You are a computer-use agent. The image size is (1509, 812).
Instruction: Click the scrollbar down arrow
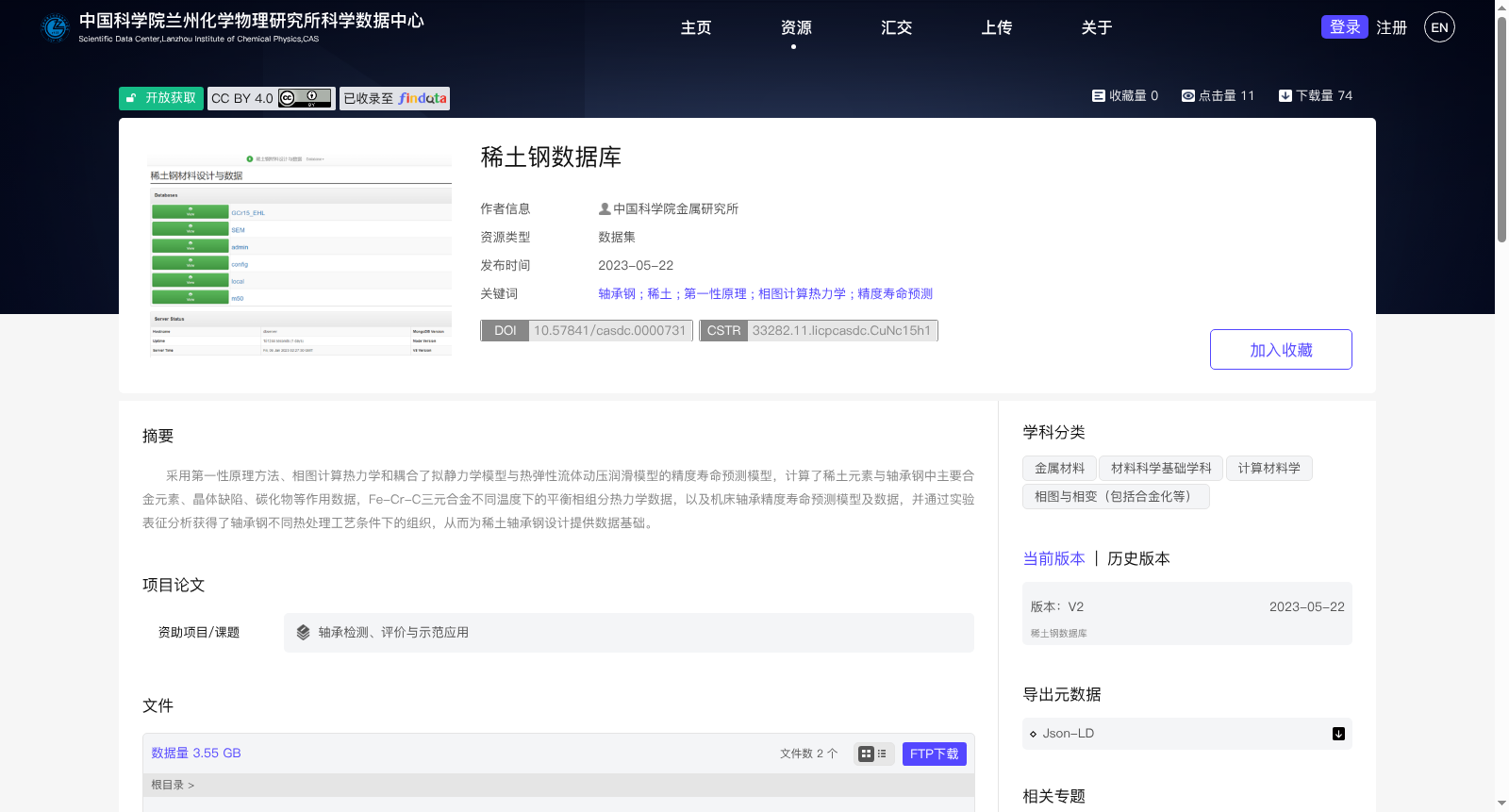pyautogui.click(x=1501, y=804)
